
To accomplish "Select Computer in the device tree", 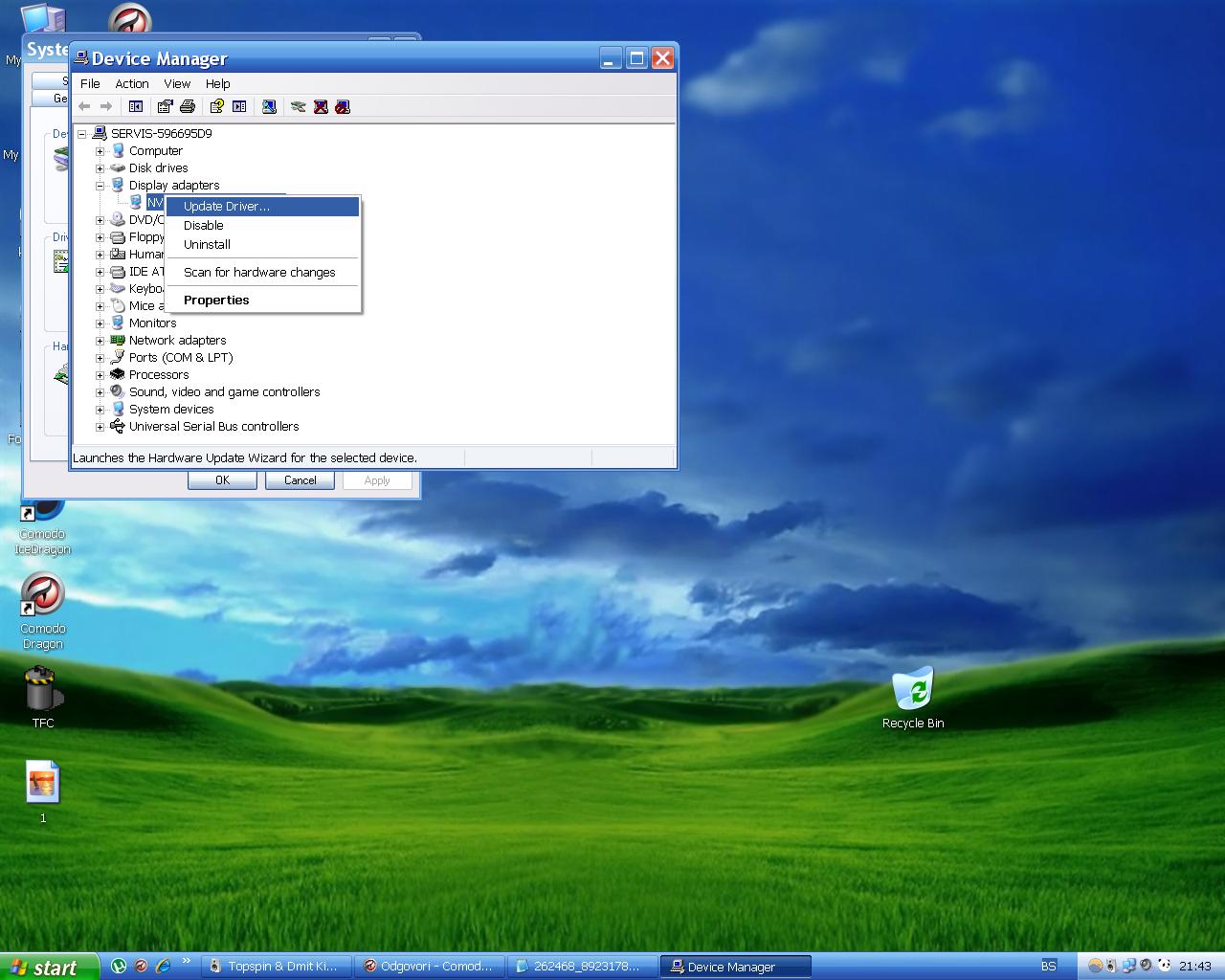I will coord(156,150).
